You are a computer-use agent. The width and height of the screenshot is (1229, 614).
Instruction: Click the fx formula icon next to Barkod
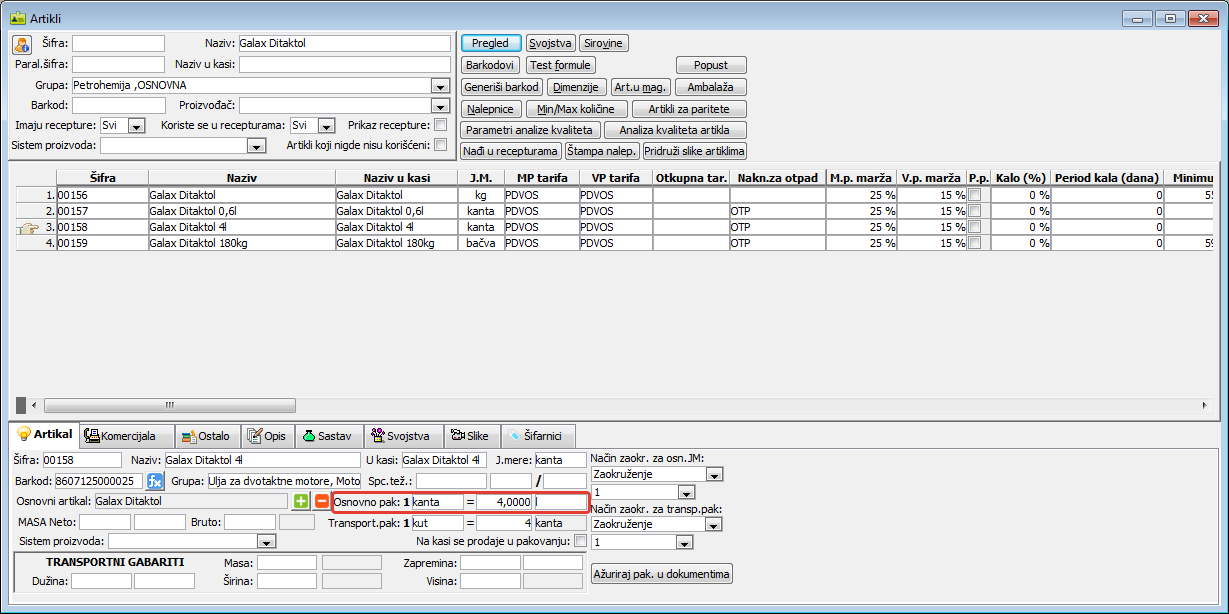tap(155, 481)
